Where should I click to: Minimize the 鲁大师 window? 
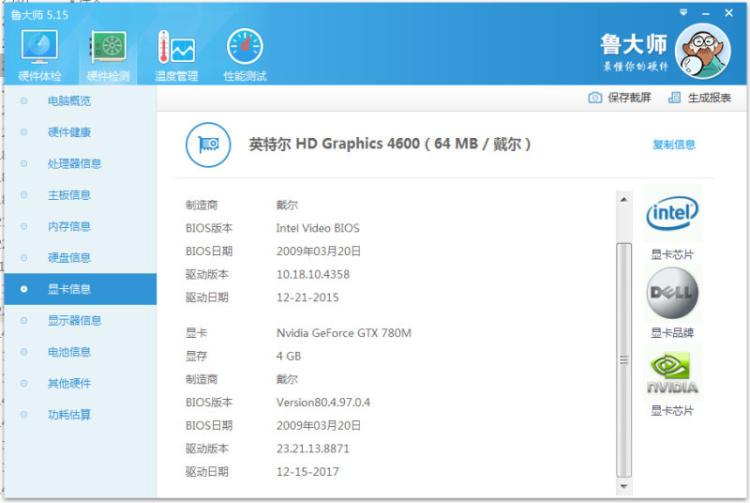point(706,14)
